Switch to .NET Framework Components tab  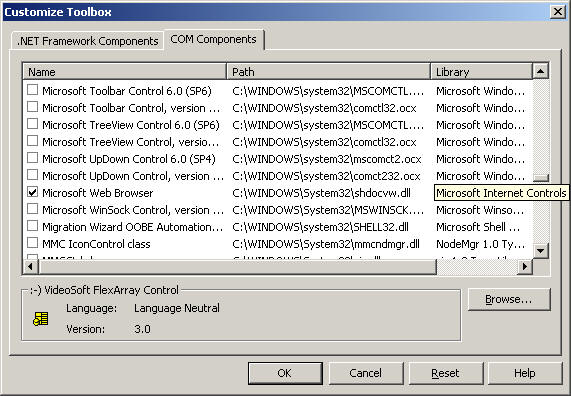point(87,41)
